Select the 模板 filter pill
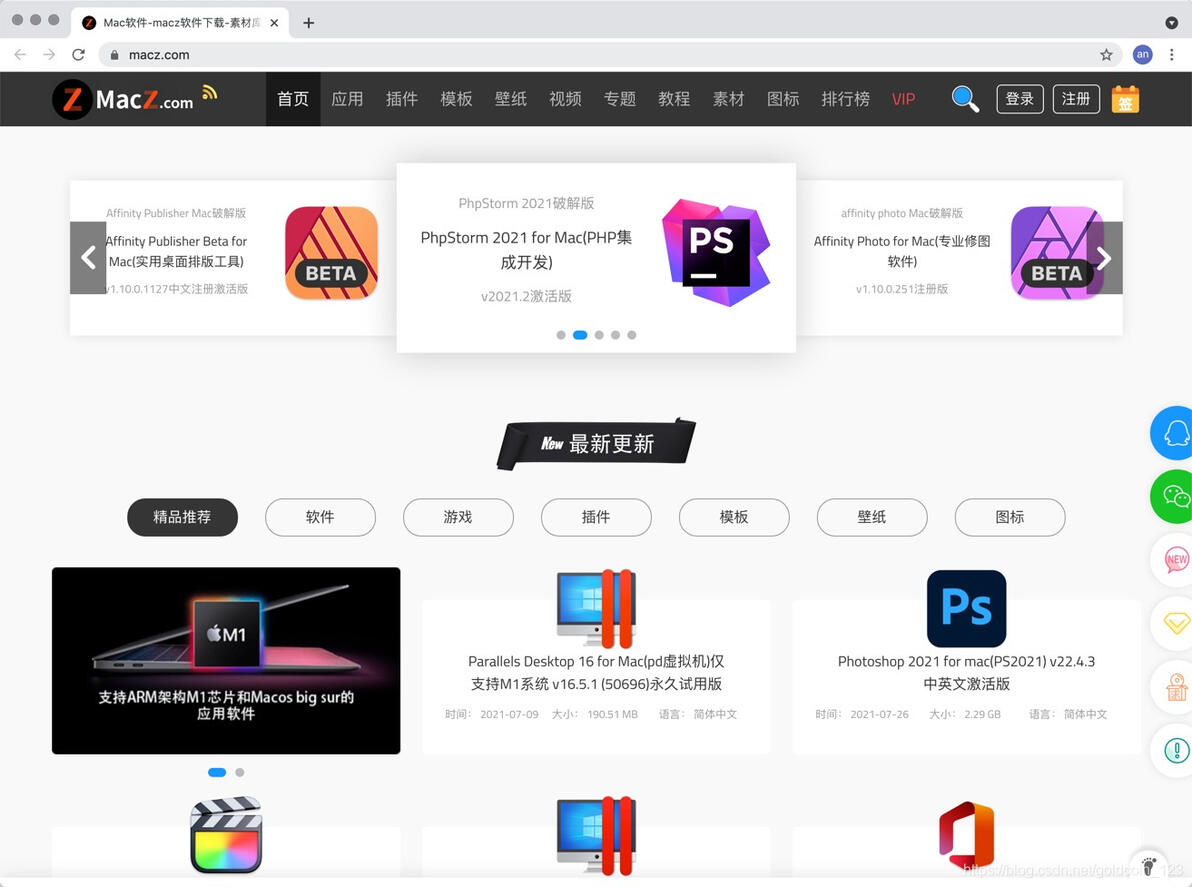Screen dimensions: 1192x887 coord(734,517)
